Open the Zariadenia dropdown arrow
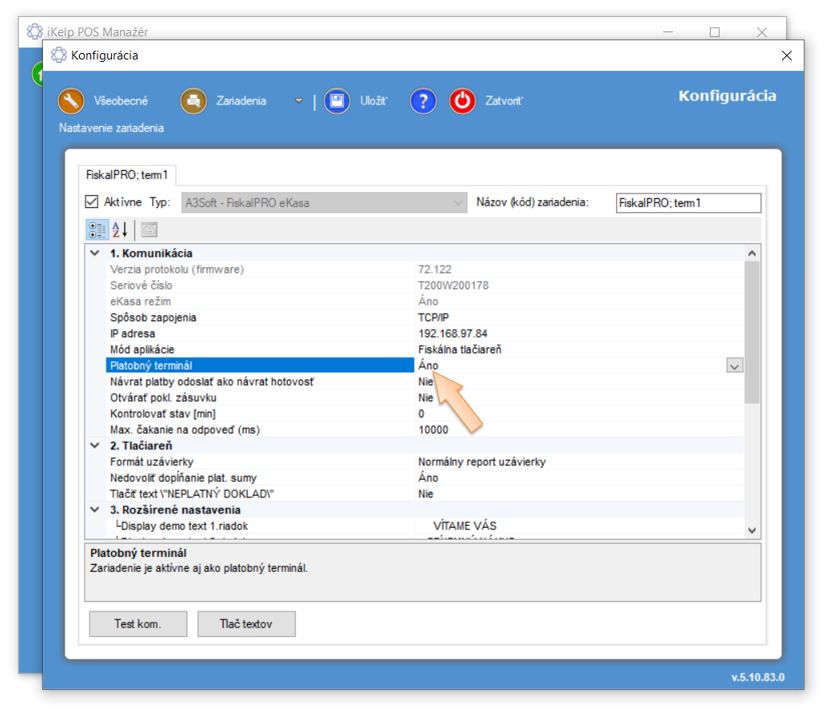This screenshot has height=710, width=827. click(x=298, y=101)
